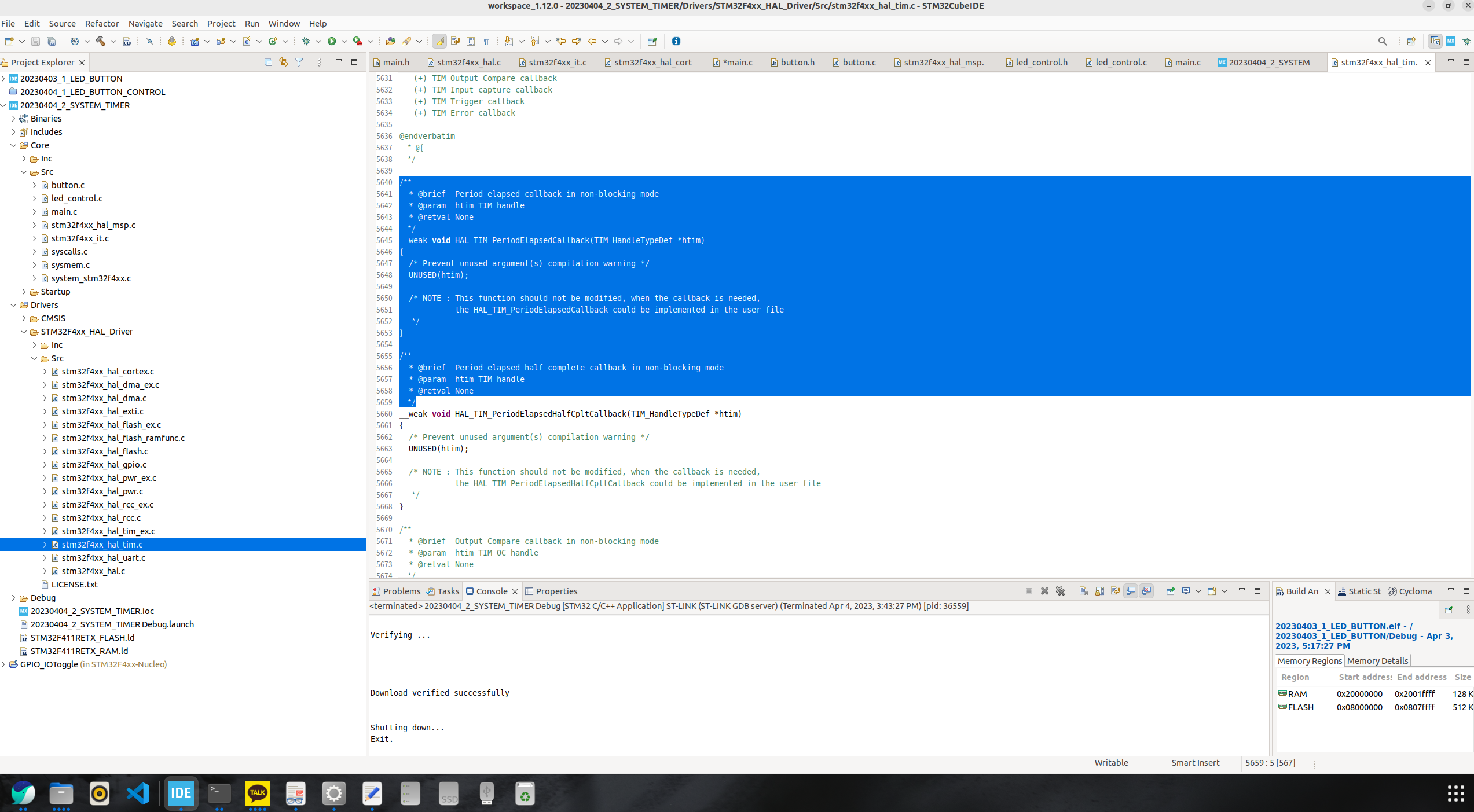1474x812 pixels.
Task: Click the green Run button
Action: [x=332, y=41]
